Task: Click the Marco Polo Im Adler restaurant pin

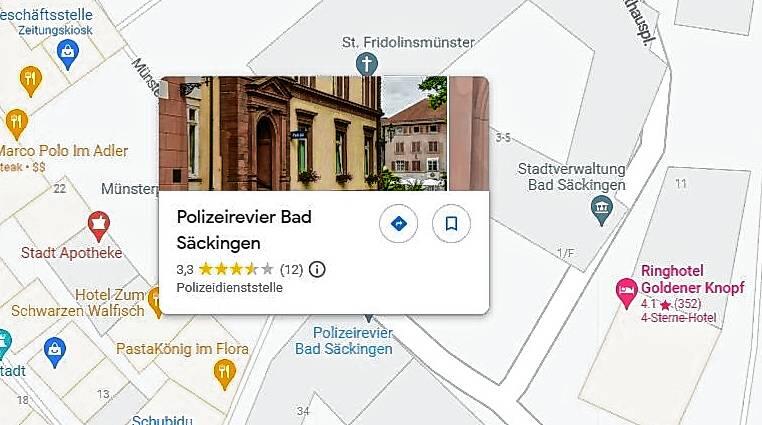Action: 17,124
